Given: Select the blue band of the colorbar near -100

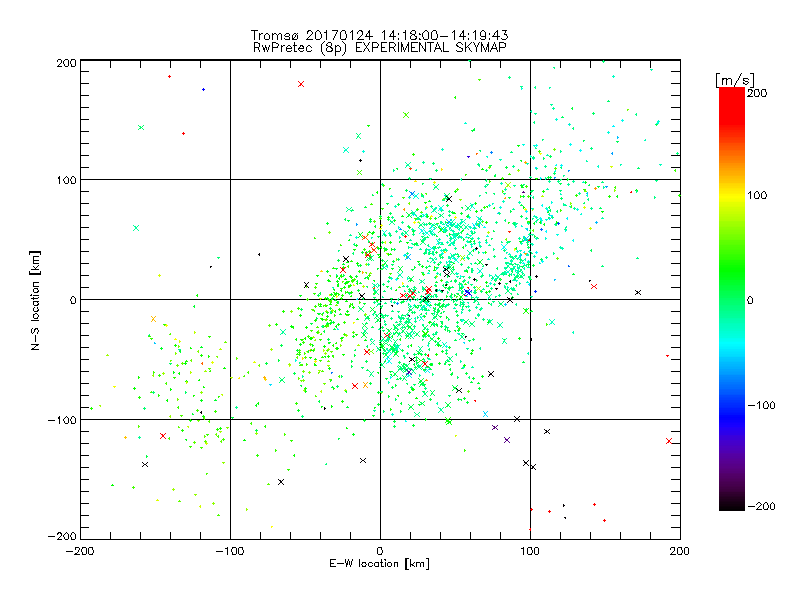Looking at the screenshot, I should tap(732, 406).
